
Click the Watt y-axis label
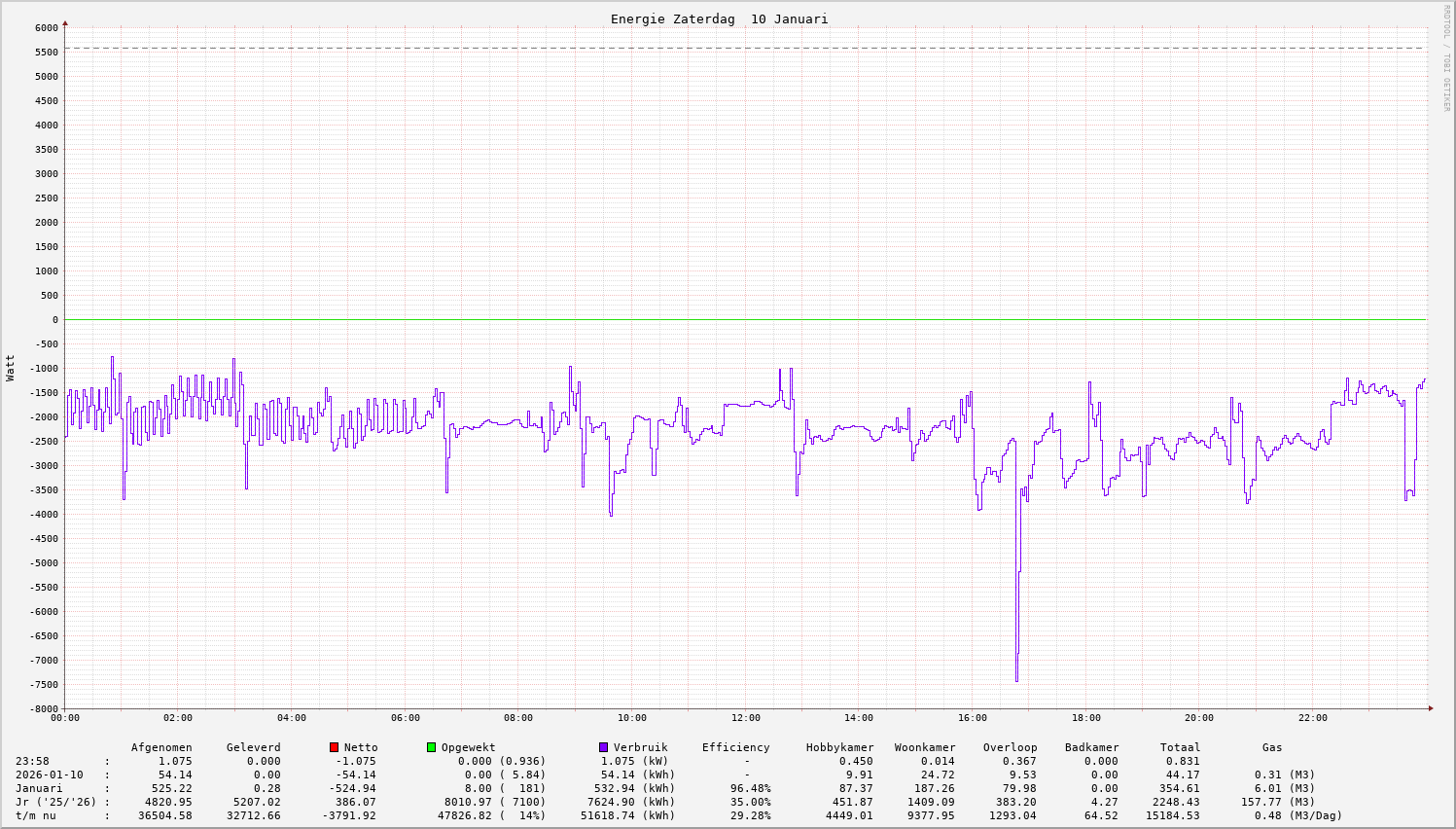11,368
